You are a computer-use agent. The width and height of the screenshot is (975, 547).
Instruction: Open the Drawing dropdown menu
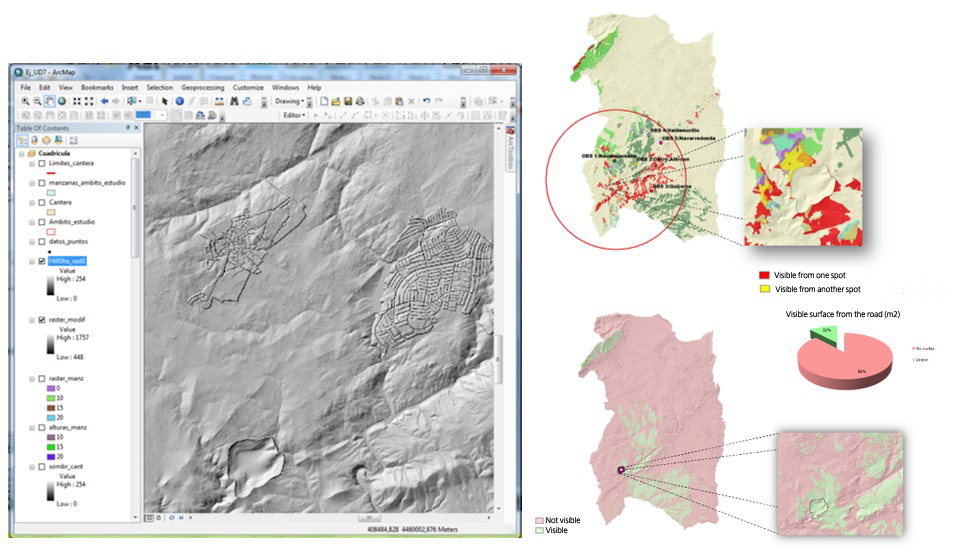[x=289, y=101]
